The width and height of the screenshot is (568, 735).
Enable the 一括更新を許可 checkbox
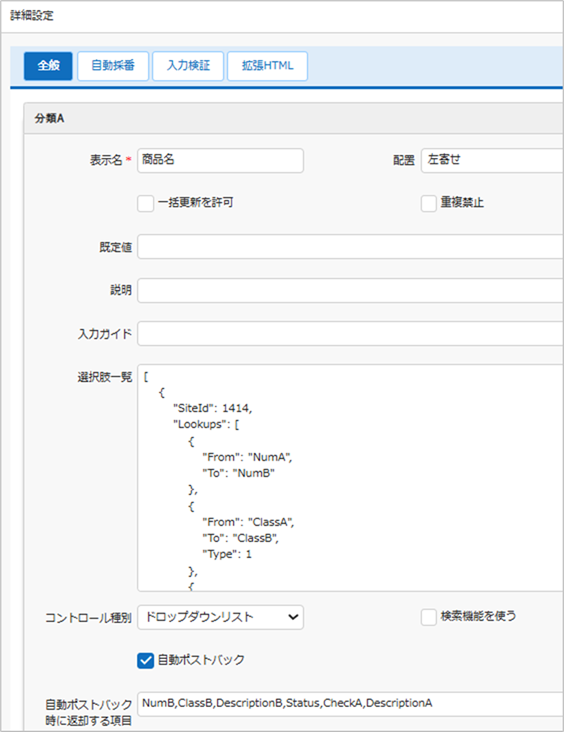tap(145, 203)
